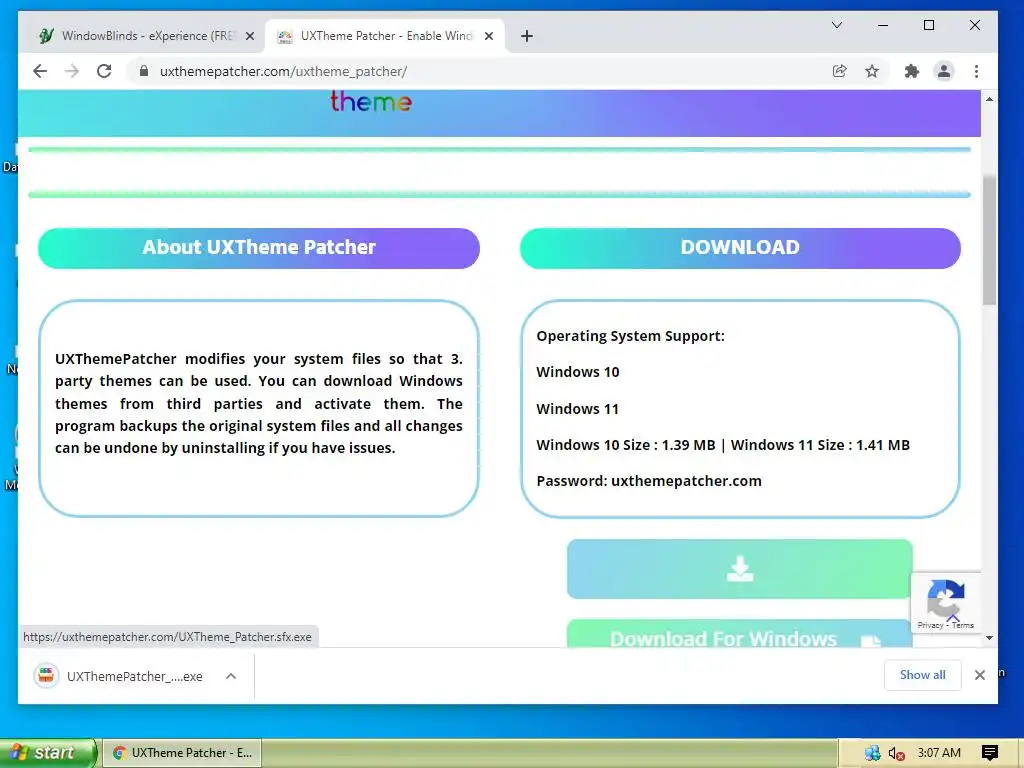Click the address bar URL field
The image size is (1024, 768).
(x=483, y=71)
